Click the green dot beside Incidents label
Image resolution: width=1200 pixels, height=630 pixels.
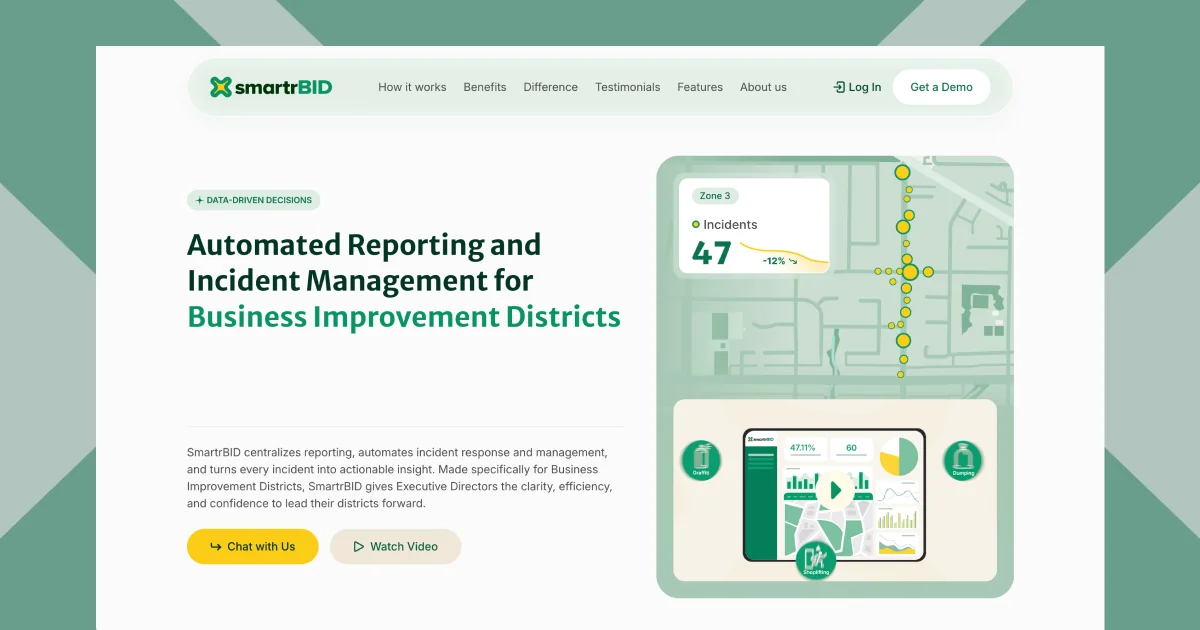coord(696,224)
